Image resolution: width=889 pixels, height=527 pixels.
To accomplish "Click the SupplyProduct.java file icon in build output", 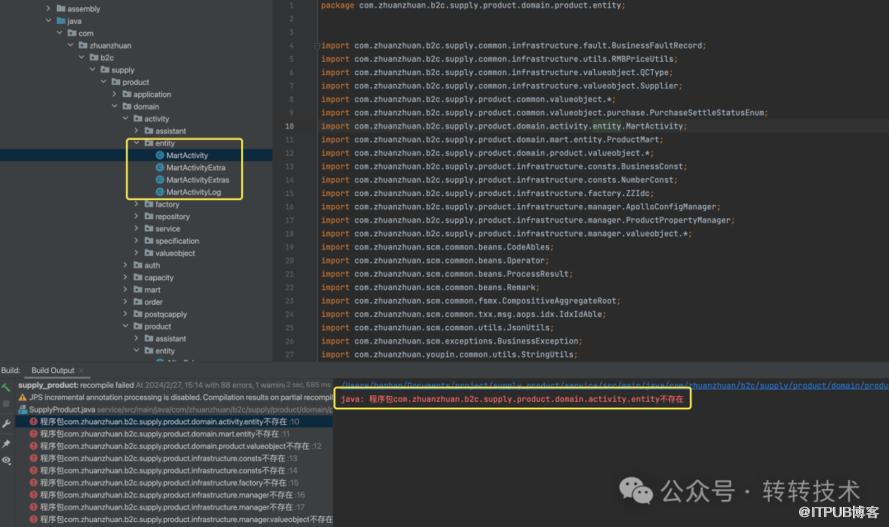I will click(x=23, y=409).
